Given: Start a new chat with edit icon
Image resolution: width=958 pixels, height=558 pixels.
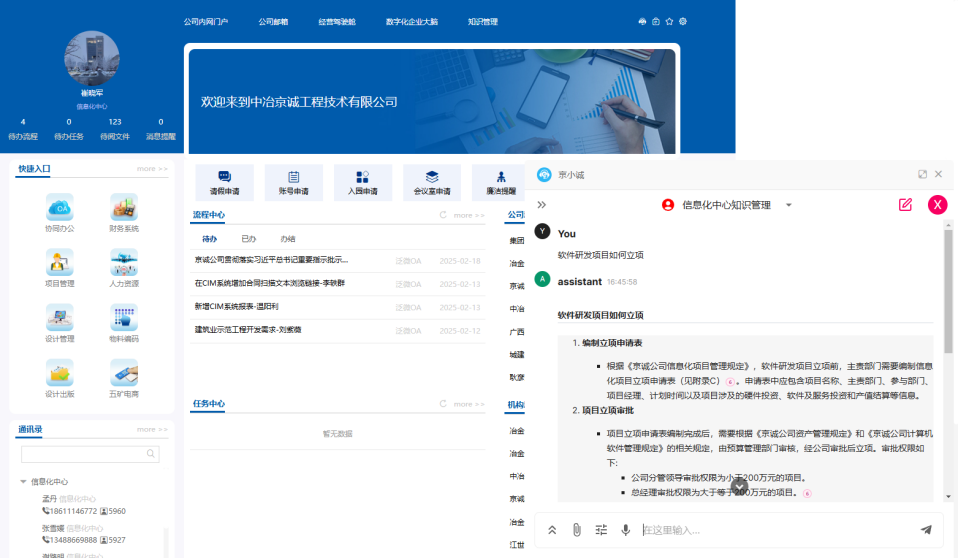Looking at the screenshot, I should 905,205.
